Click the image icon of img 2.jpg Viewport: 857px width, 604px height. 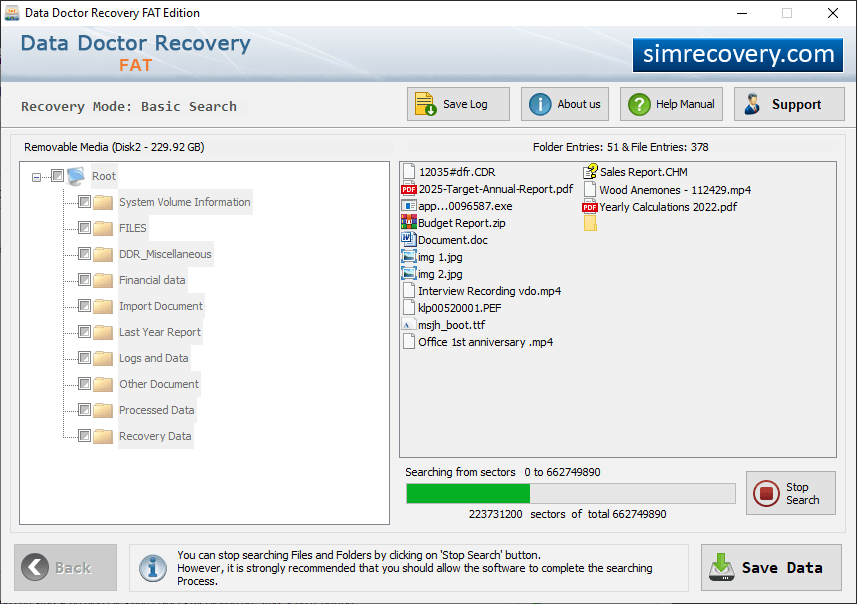tap(409, 274)
